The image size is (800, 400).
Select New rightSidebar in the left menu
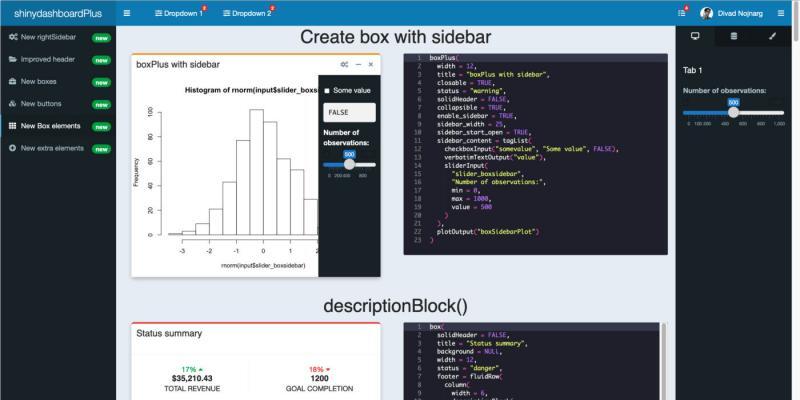coord(48,37)
